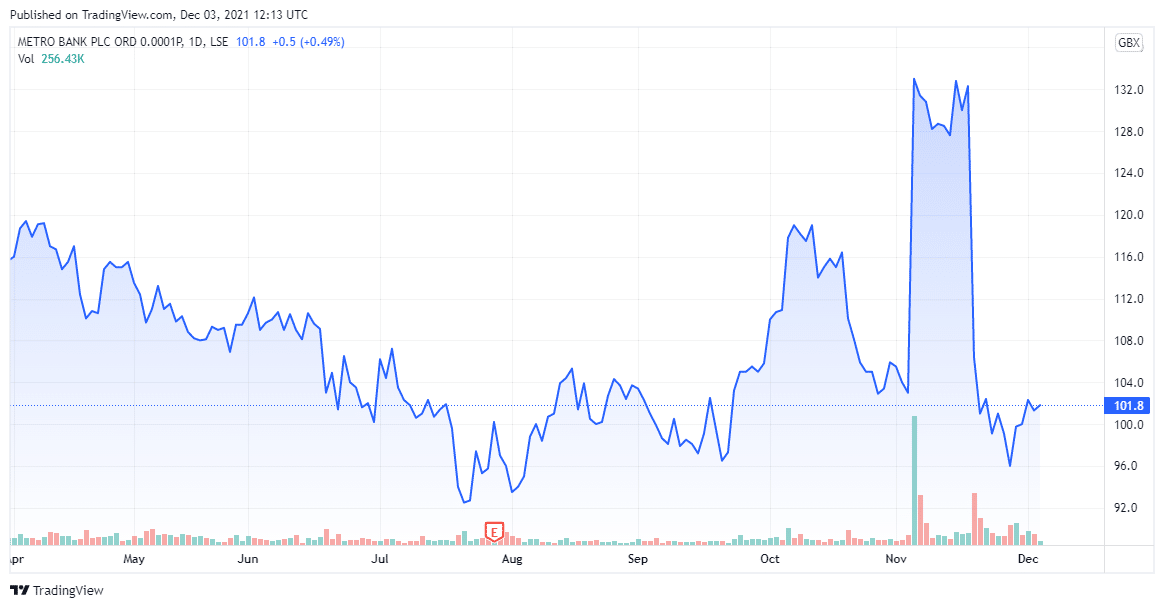Click the +0.5 (+0.49%) change value
Image resolution: width=1164 pixels, height=608 pixels.
[x=308, y=42]
